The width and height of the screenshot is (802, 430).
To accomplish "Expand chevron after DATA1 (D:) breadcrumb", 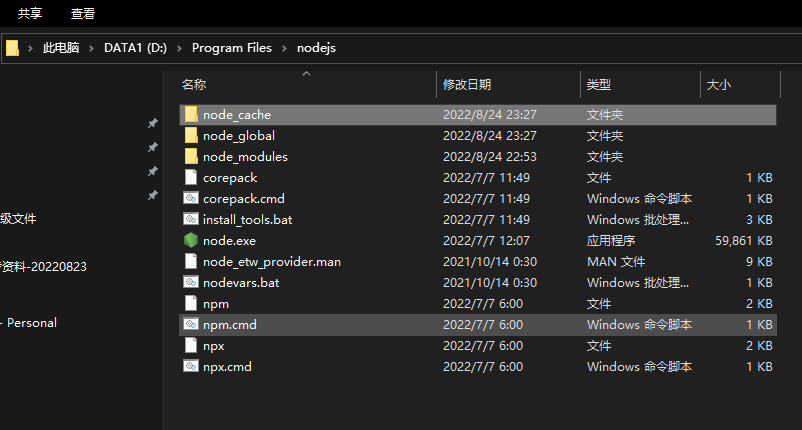I will click(x=180, y=48).
